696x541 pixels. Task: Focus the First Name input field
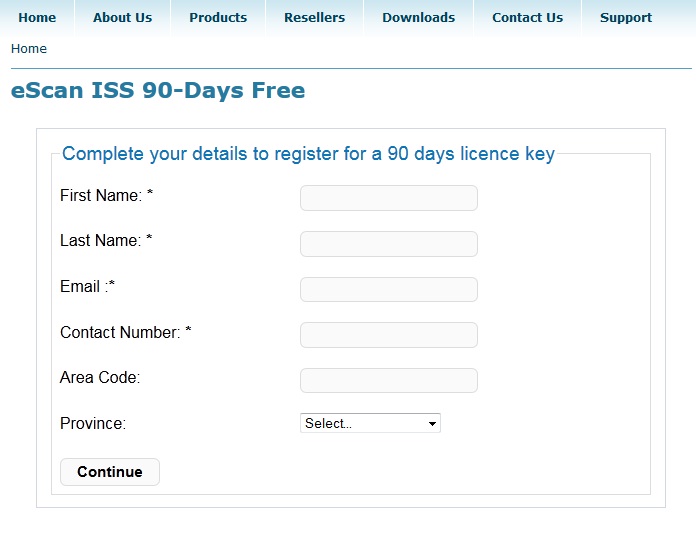pyautogui.click(x=389, y=198)
